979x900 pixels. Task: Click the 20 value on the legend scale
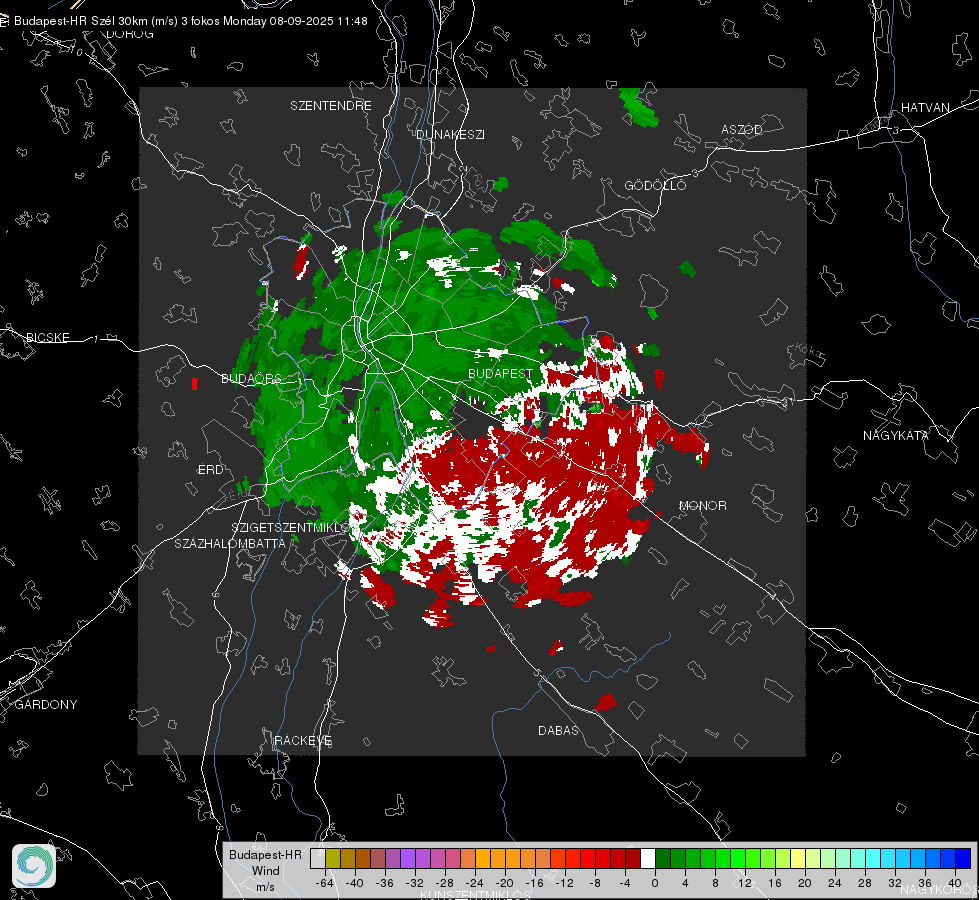804,883
